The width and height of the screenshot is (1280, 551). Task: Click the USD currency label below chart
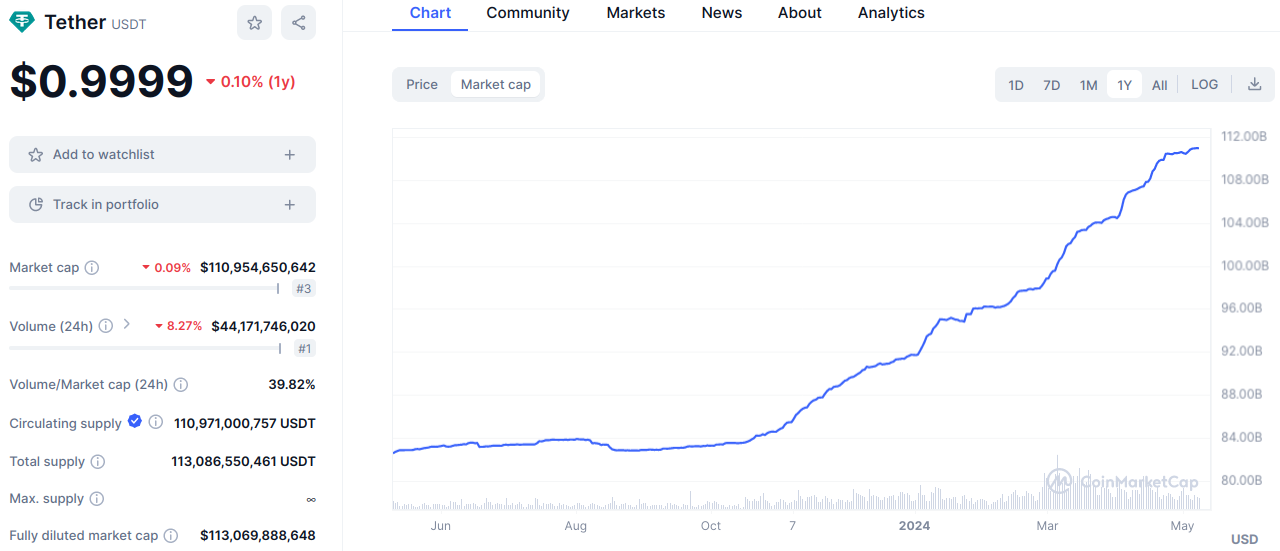point(1244,539)
